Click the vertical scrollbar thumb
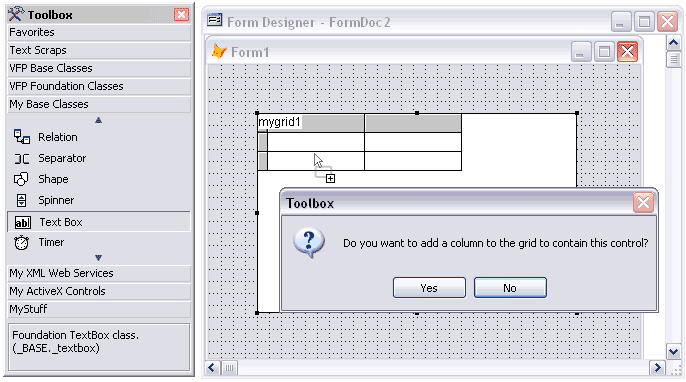 [x=673, y=60]
